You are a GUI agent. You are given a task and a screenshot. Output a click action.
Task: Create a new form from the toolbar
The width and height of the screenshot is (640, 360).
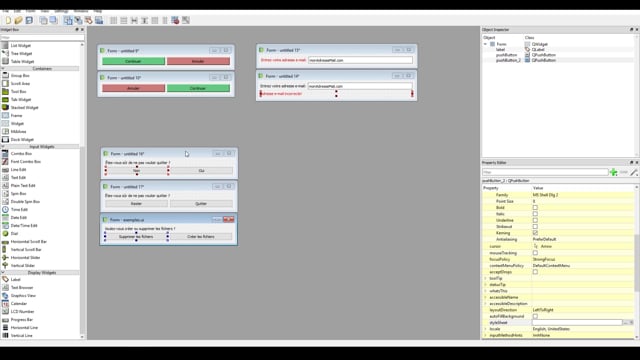8,20
